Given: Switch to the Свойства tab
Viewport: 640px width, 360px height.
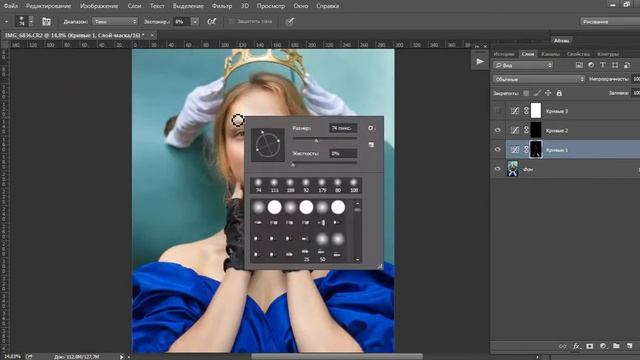Looking at the screenshot, I should (x=578, y=54).
